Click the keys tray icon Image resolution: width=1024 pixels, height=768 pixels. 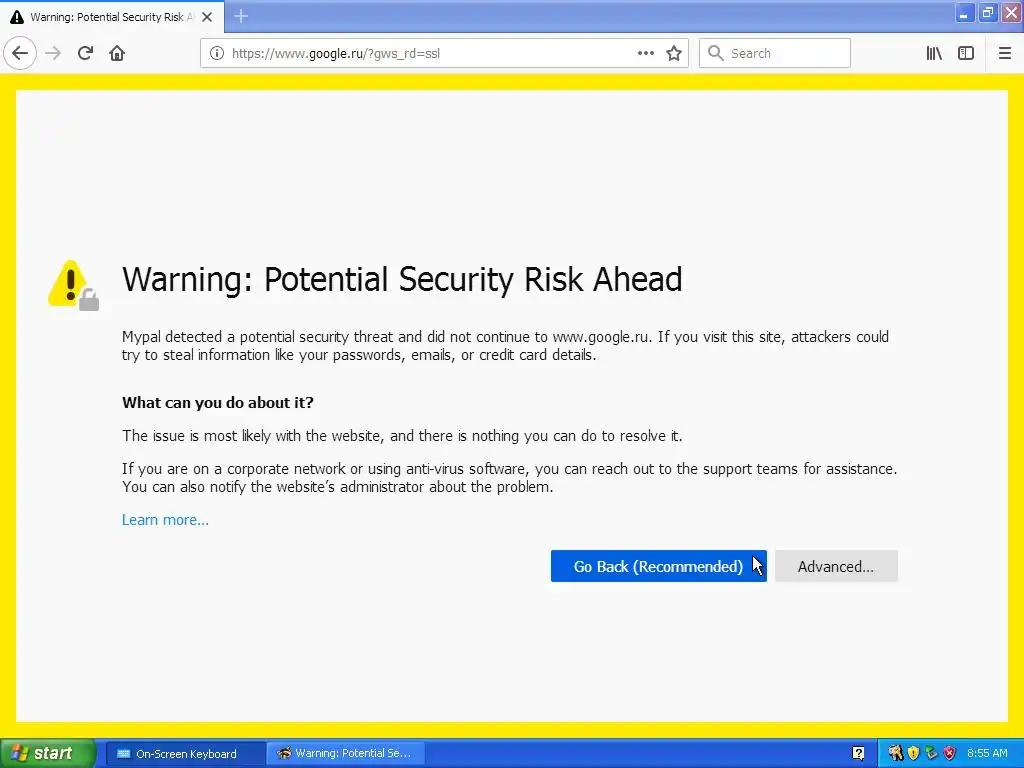(x=895, y=754)
